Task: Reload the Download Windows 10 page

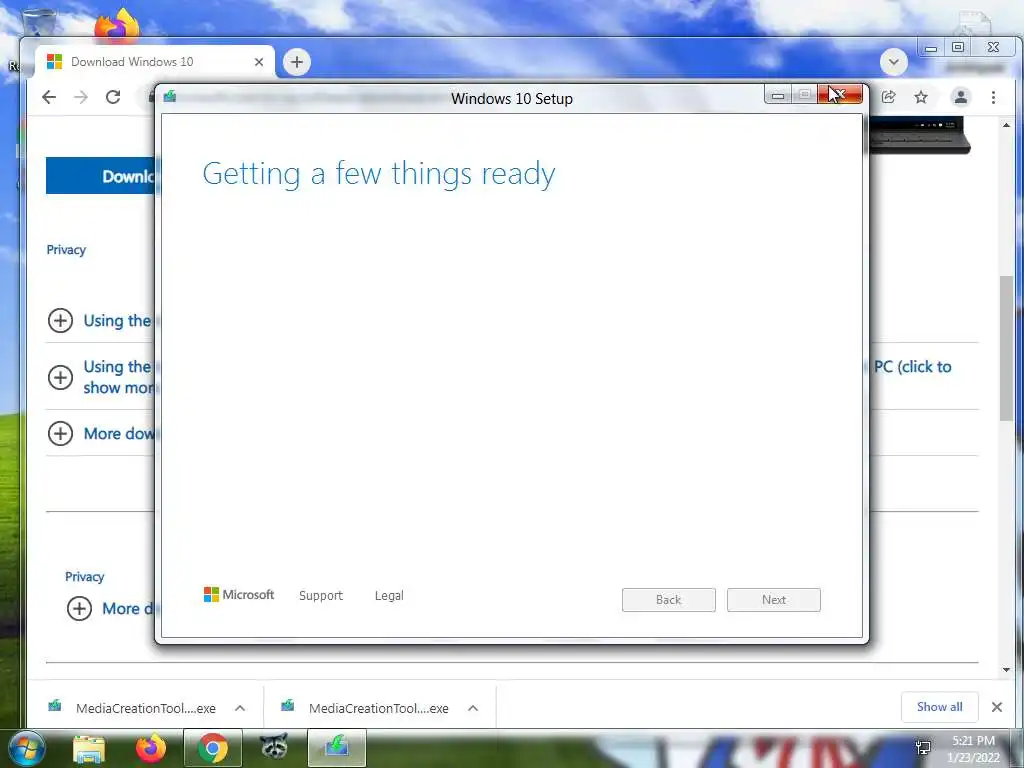Action: pyautogui.click(x=113, y=97)
